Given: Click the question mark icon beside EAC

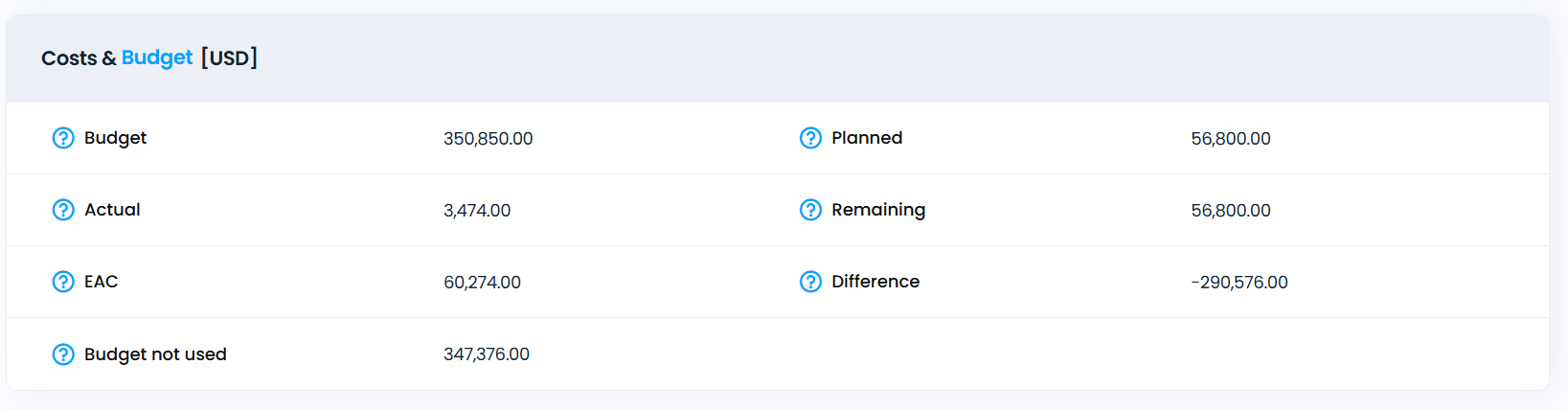Looking at the screenshot, I should pyautogui.click(x=63, y=282).
